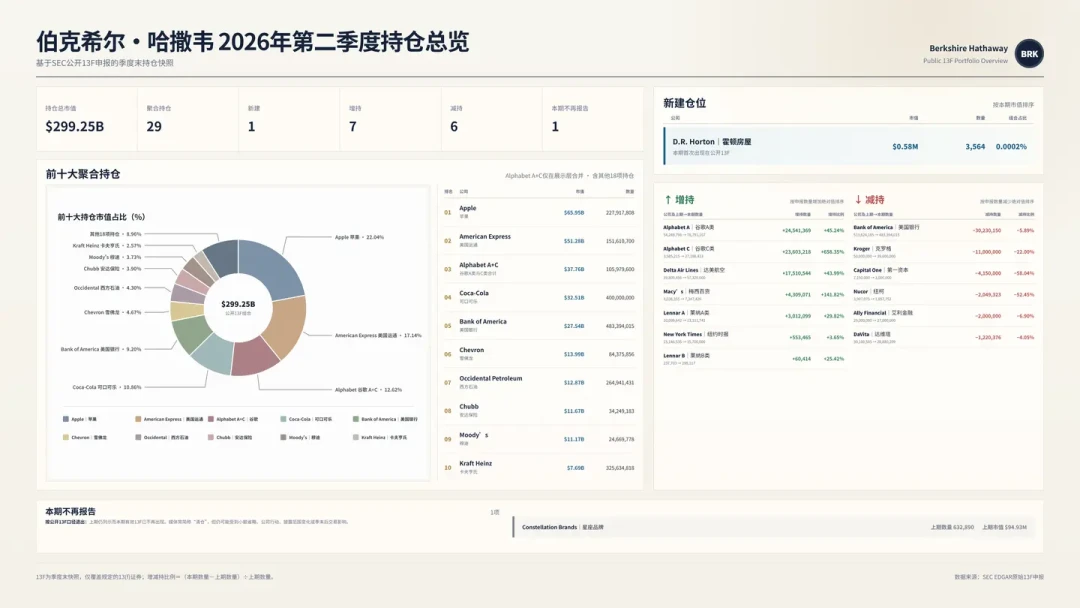Open Lennar A increase row
Viewport: 1080px width, 608px height.
click(754, 315)
